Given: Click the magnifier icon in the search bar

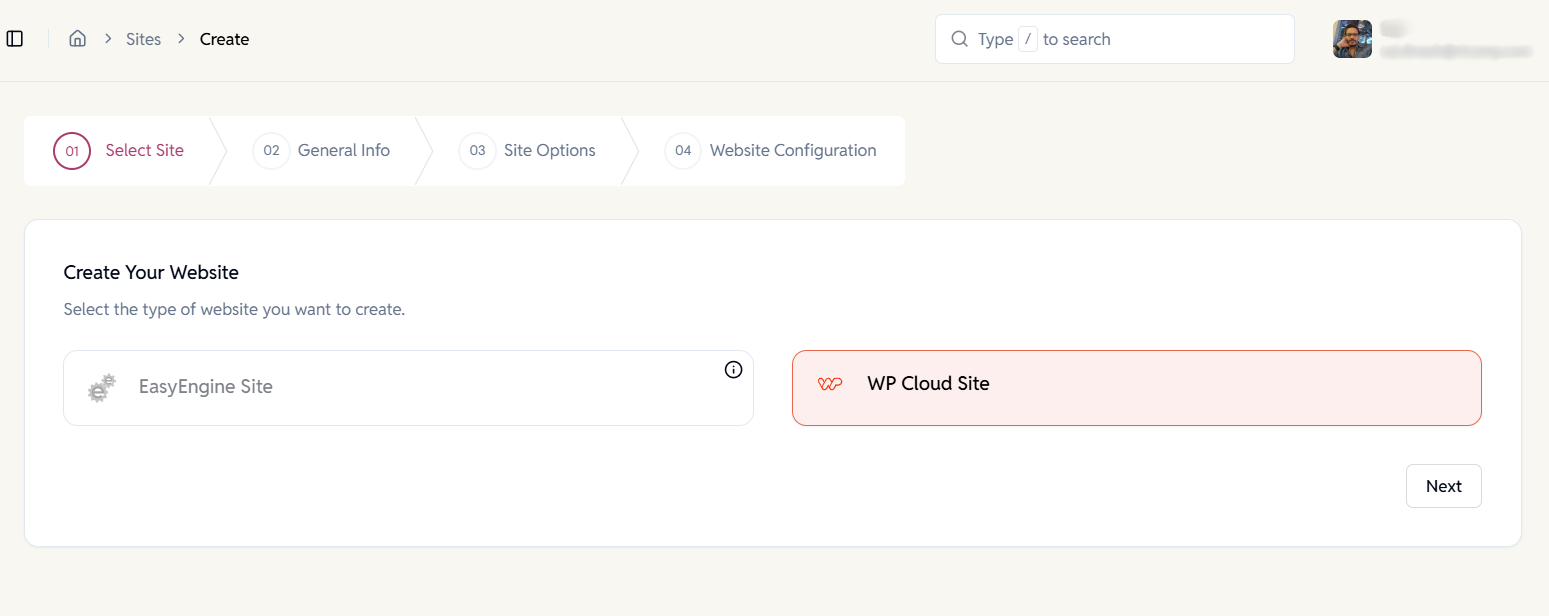Looking at the screenshot, I should click(959, 39).
